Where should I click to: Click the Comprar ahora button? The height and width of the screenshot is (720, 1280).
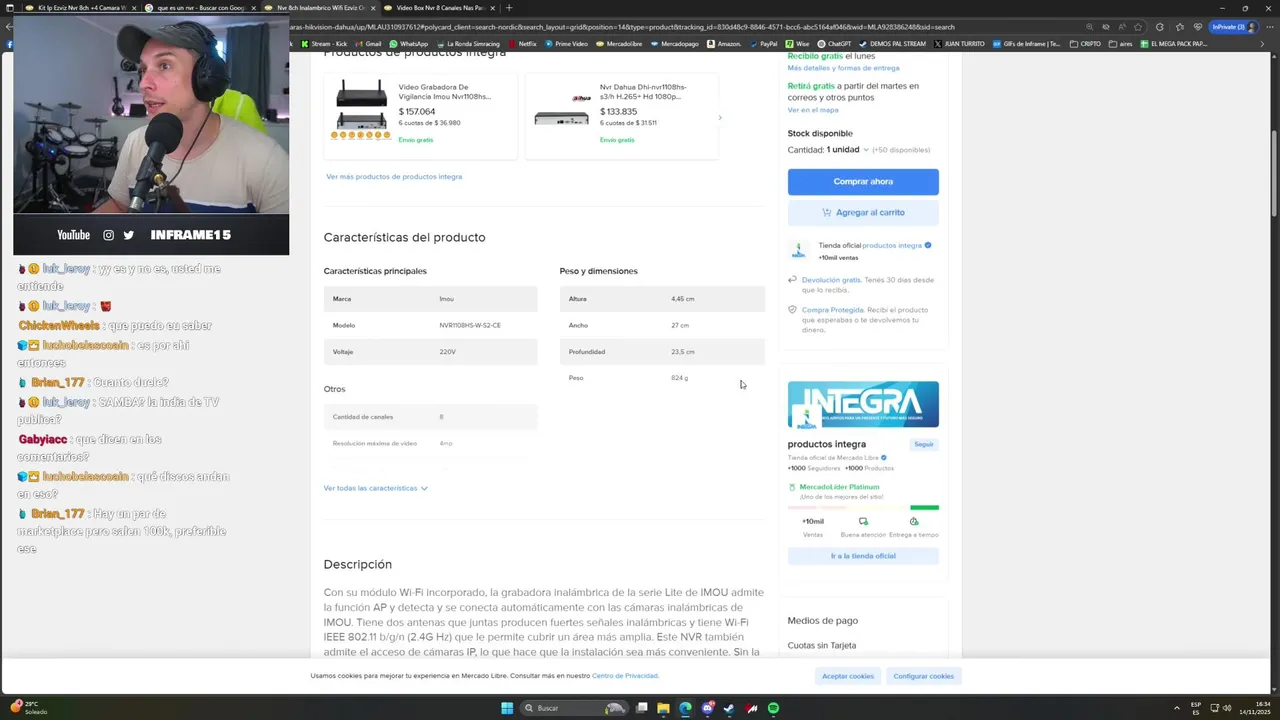(x=863, y=181)
